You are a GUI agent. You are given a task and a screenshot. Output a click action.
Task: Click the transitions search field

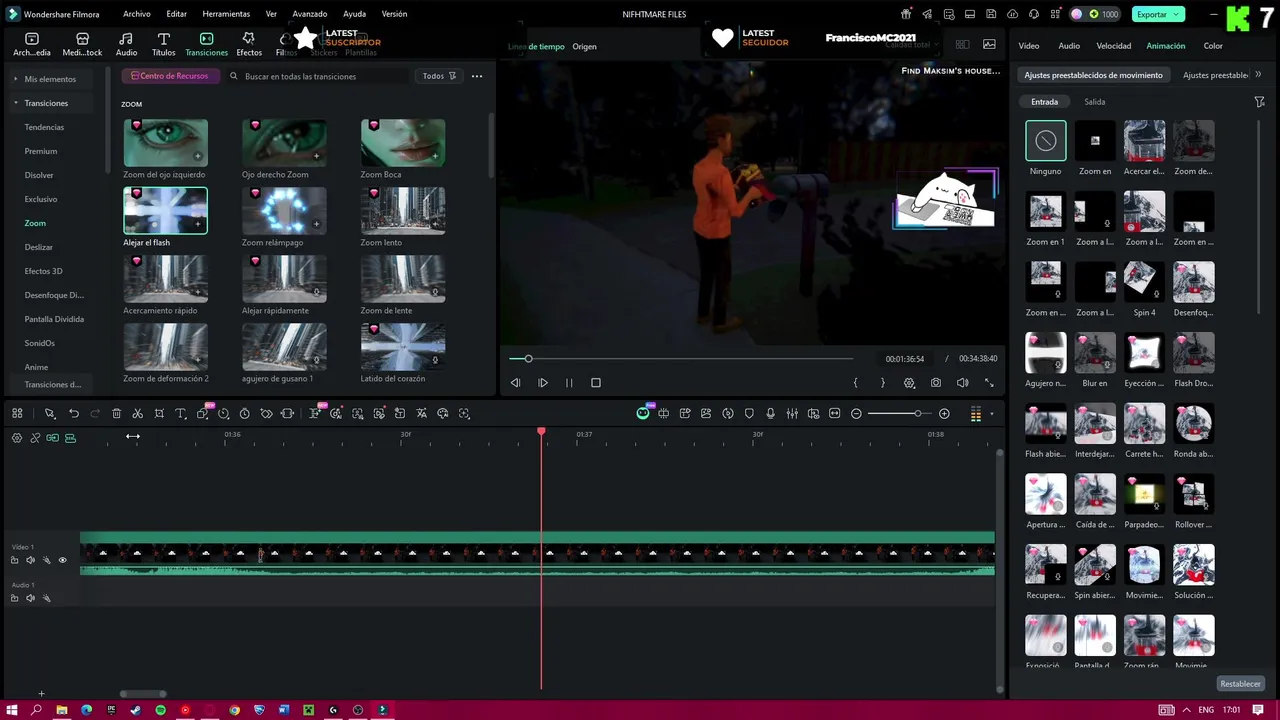coord(318,76)
